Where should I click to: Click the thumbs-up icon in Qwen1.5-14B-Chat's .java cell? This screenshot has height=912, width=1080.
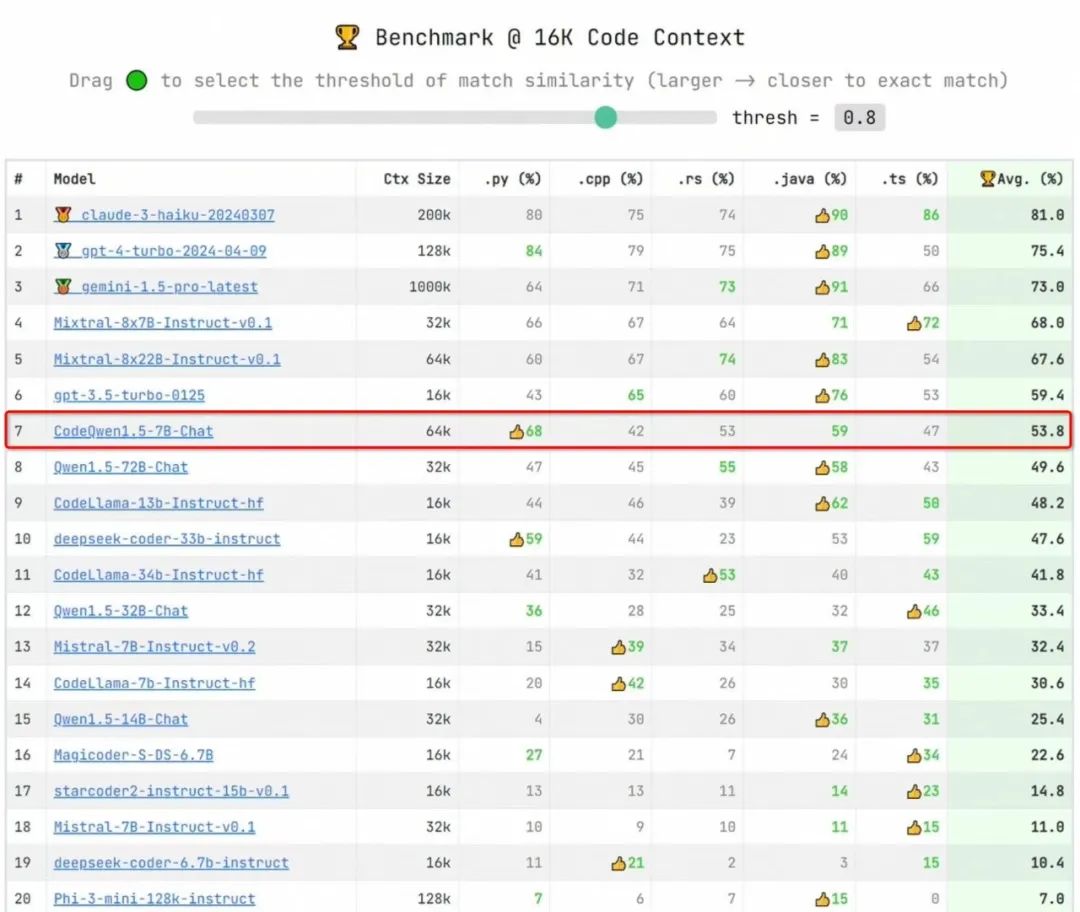[822, 720]
